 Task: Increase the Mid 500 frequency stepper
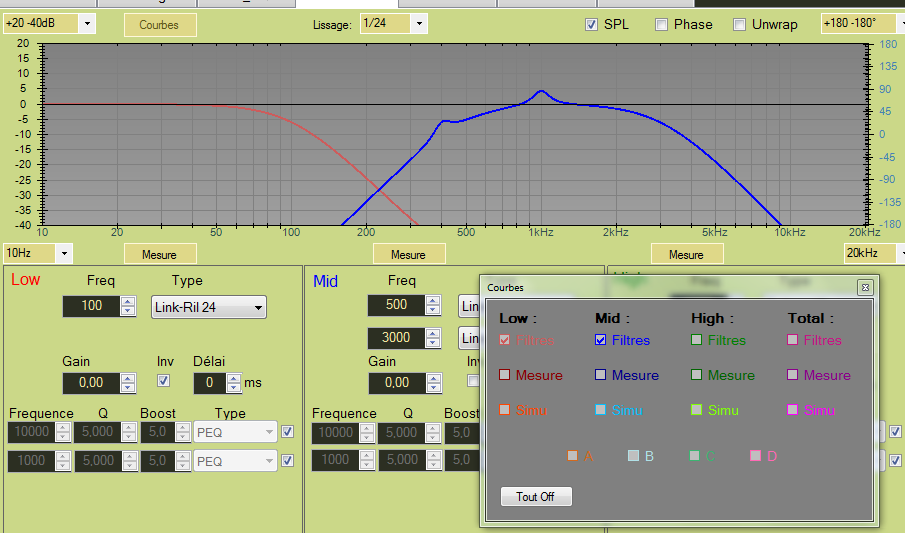432,300
